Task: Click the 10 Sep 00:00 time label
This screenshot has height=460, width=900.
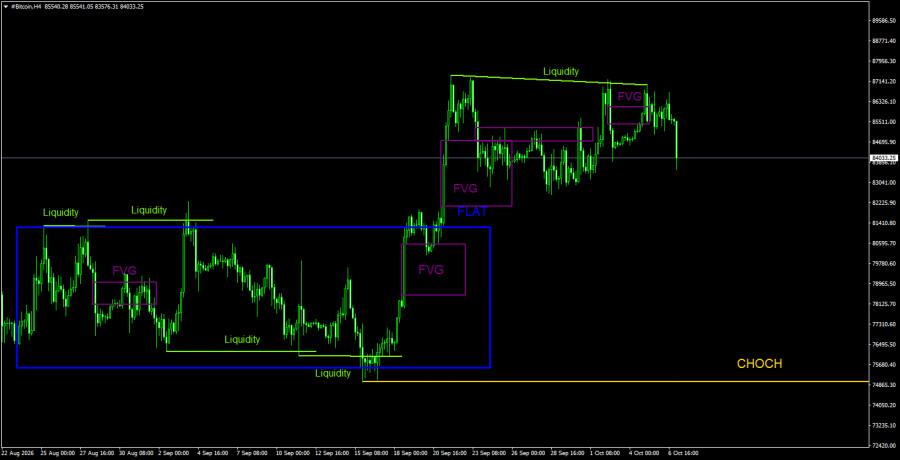Action: tap(293, 453)
